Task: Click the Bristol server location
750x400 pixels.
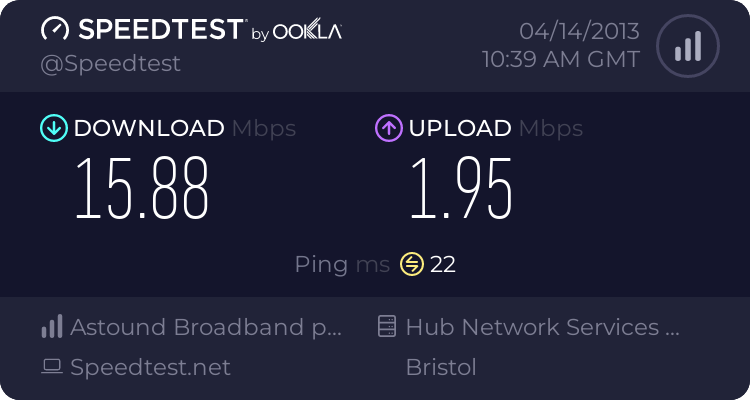Action: tap(441, 368)
